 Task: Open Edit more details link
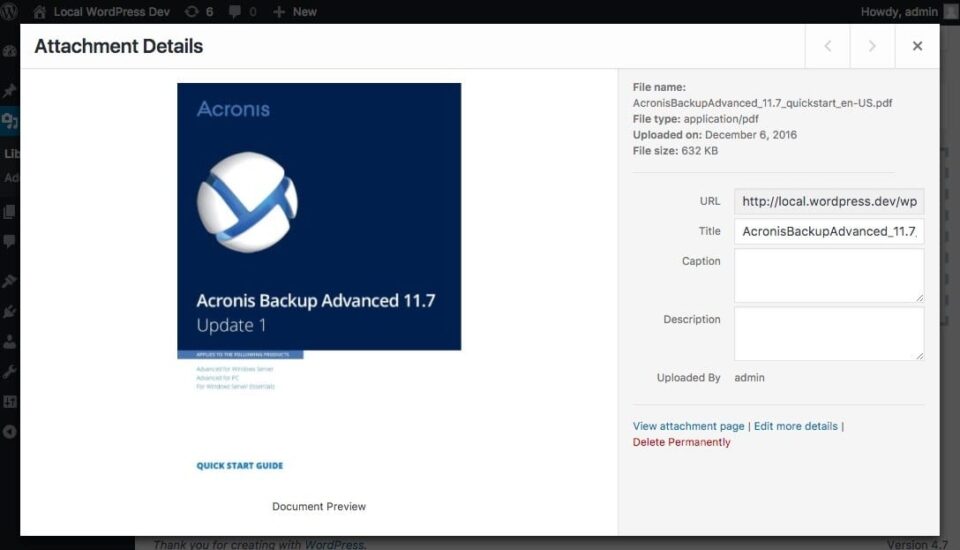tap(795, 426)
